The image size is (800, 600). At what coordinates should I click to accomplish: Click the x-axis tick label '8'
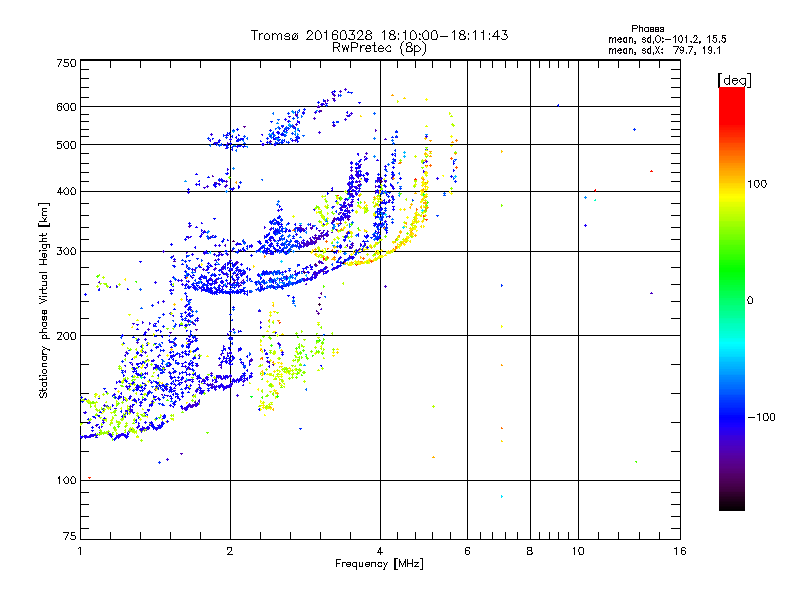pyautogui.click(x=530, y=551)
